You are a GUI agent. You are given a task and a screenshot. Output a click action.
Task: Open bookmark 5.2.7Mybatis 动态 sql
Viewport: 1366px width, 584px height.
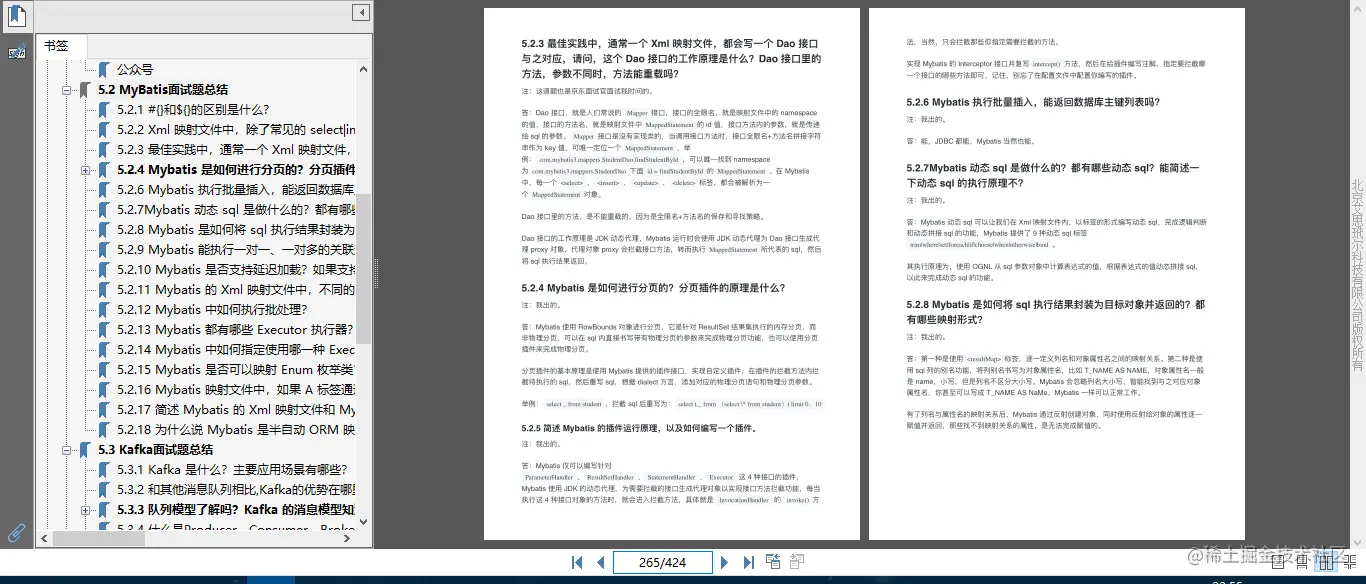point(236,210)
